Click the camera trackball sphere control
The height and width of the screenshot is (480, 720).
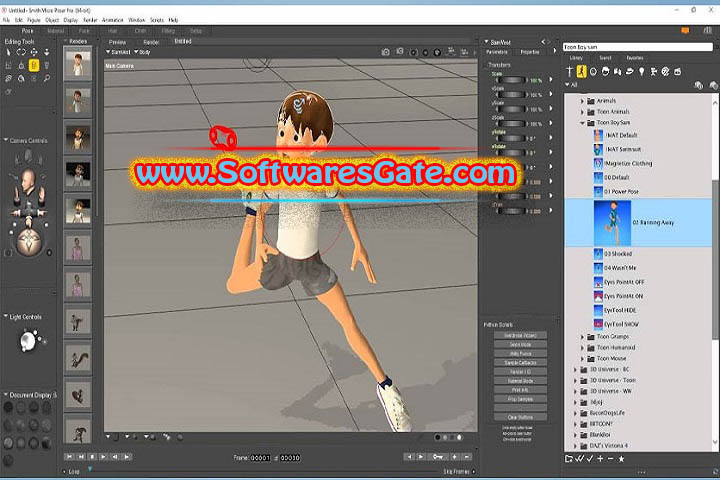(x=29, y=241)
